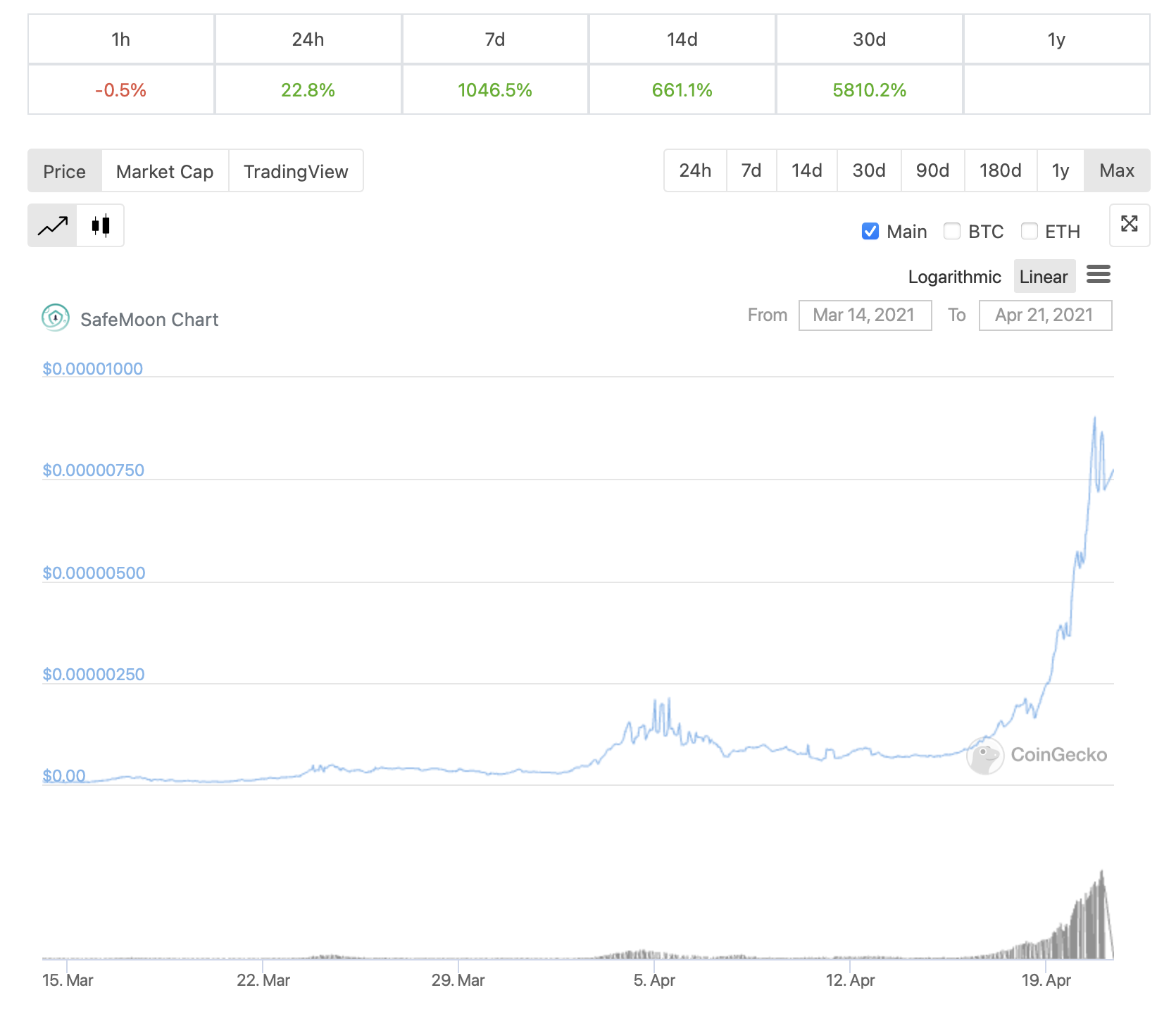Select the Price tab
Screen dimensions: 1176x1014
click(65, 171)
